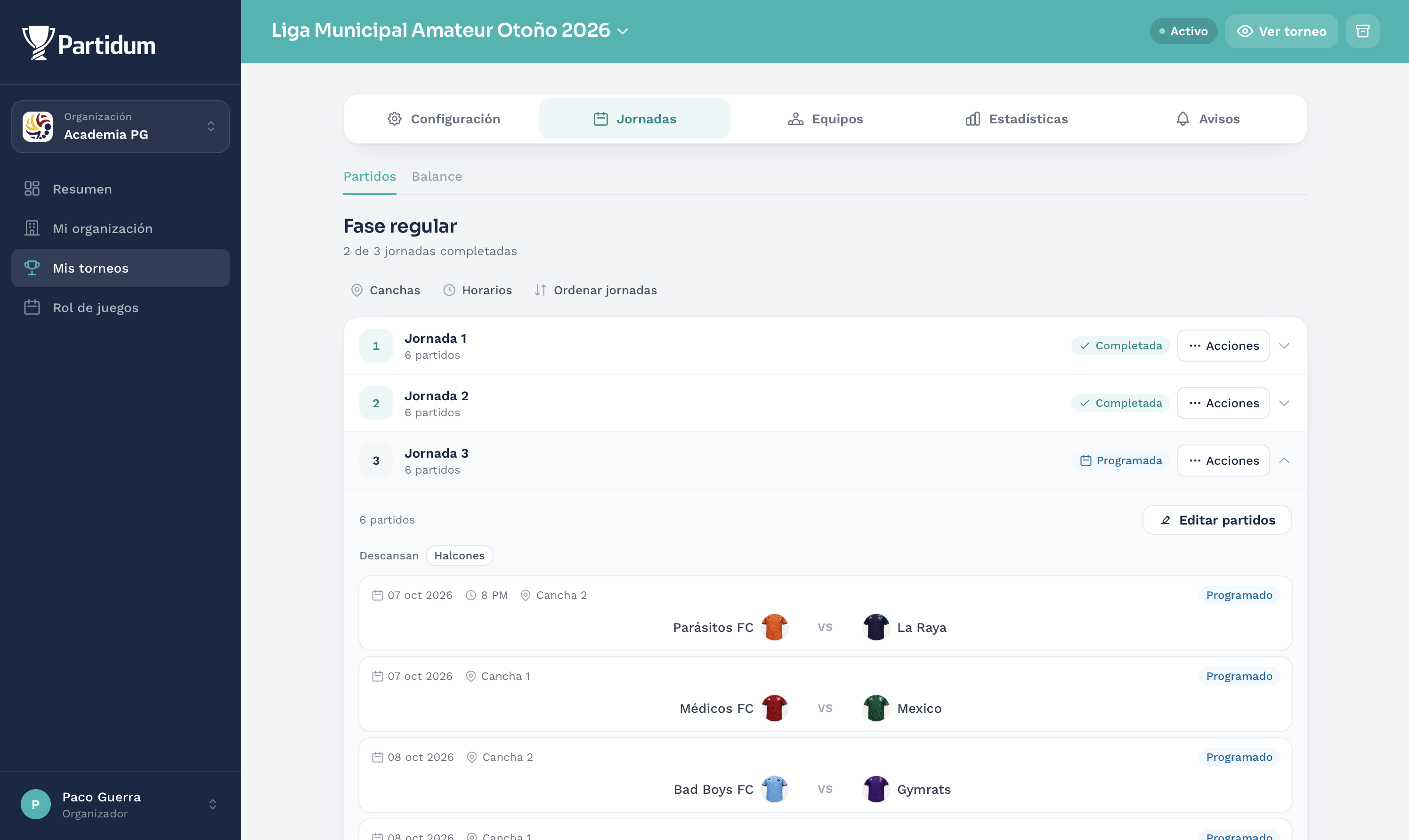Collapse Jornada 3 chevron

tap(1284, 461)
